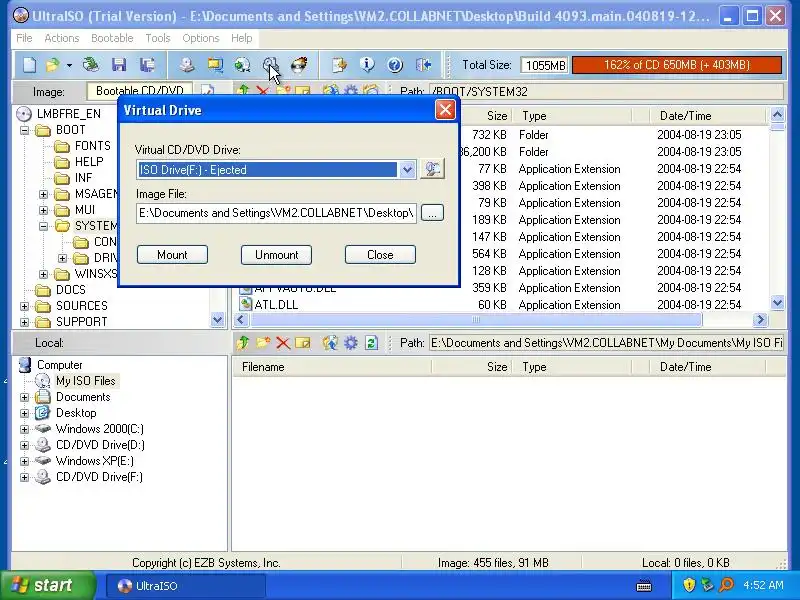
Task: Click the Save floppy-disk toolbar icon
Action: click(119, 65)
